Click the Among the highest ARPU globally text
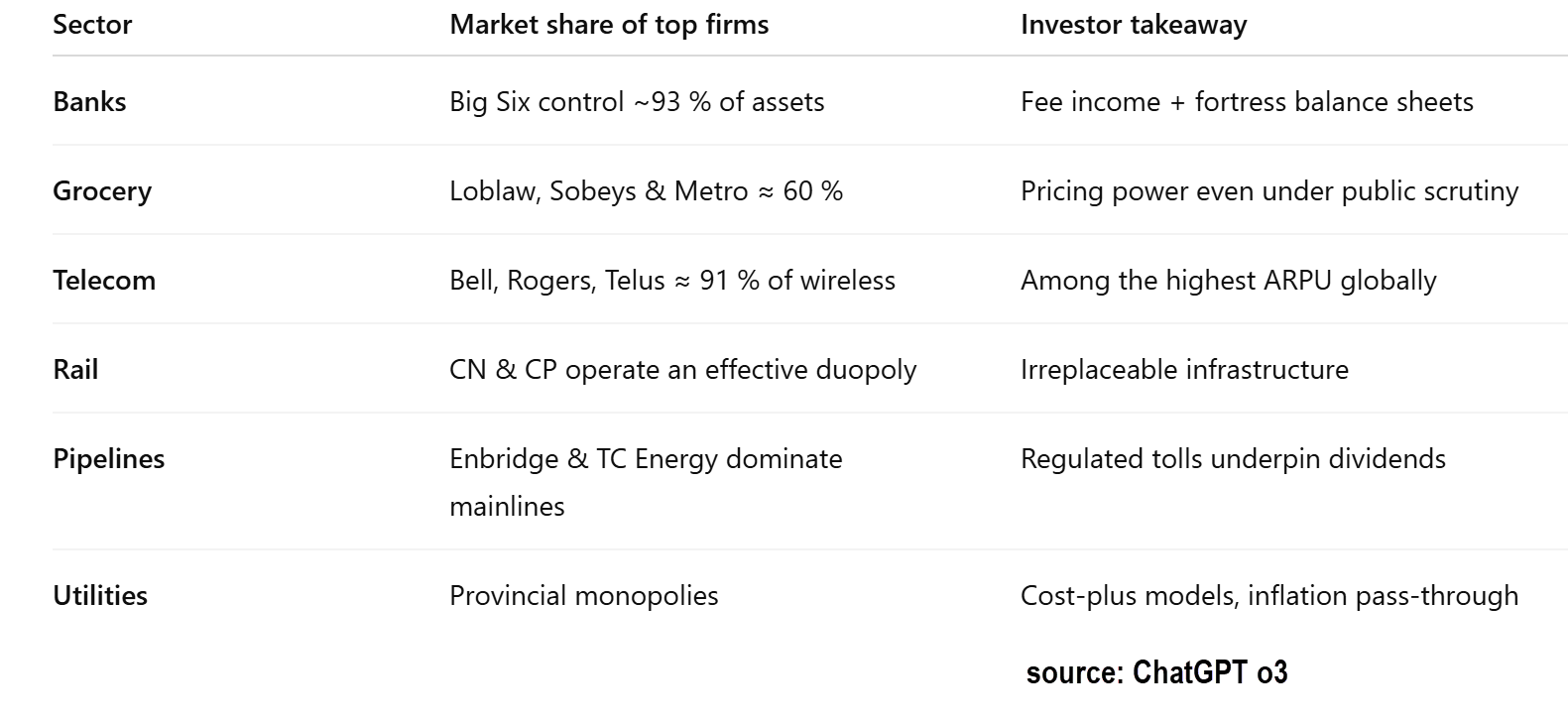Image resolution: width=1568 pixels, height=723 pixels. point(1229,281)
